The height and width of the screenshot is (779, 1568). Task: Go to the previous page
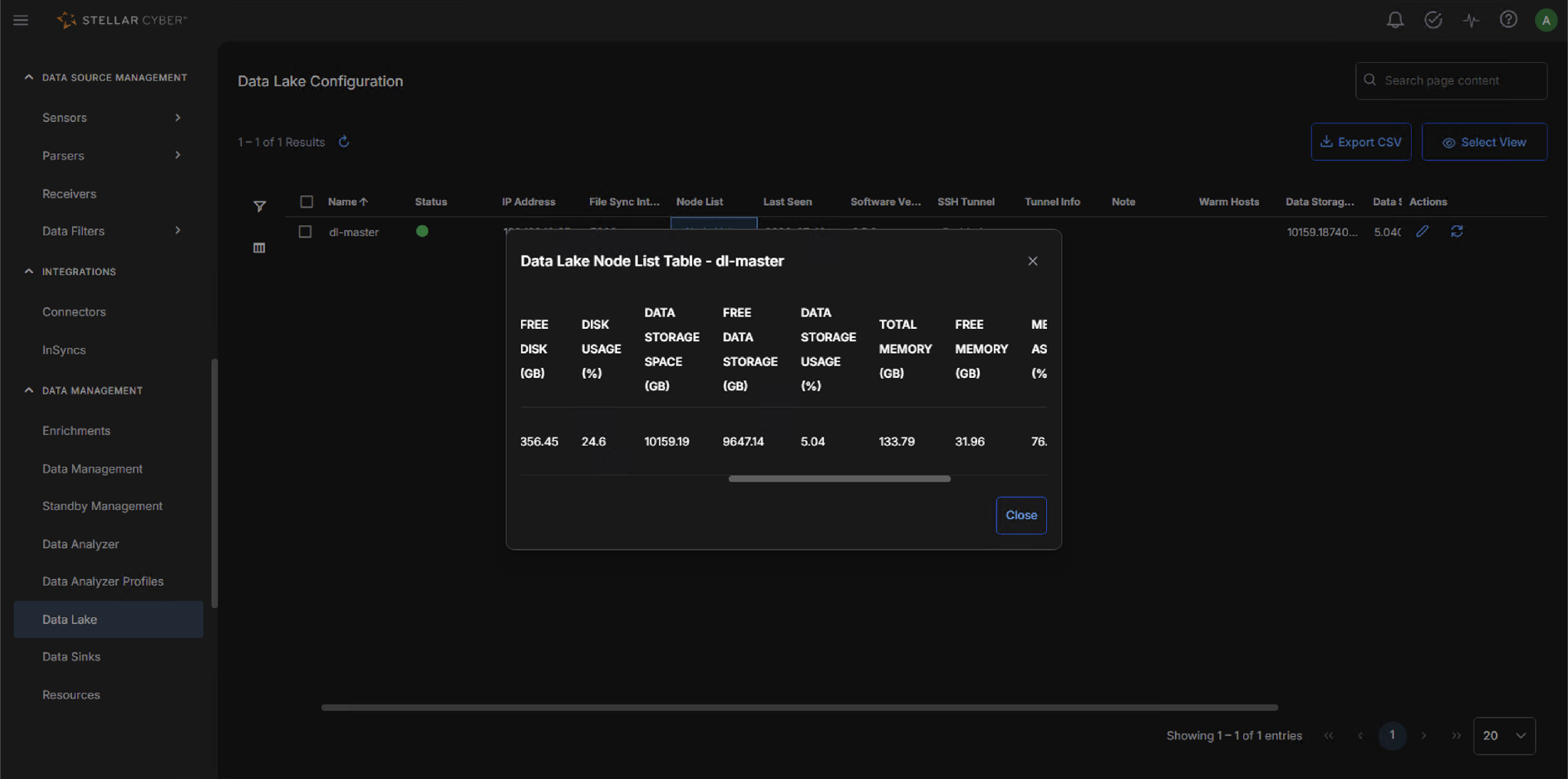[1361, 736]
